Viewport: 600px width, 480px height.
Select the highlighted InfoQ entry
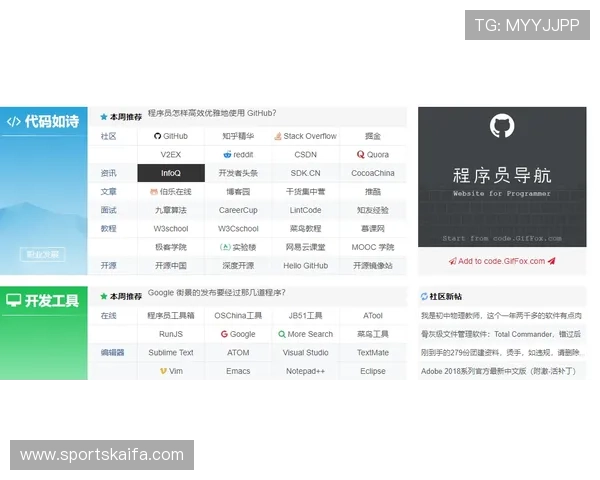tap(171, 173)
